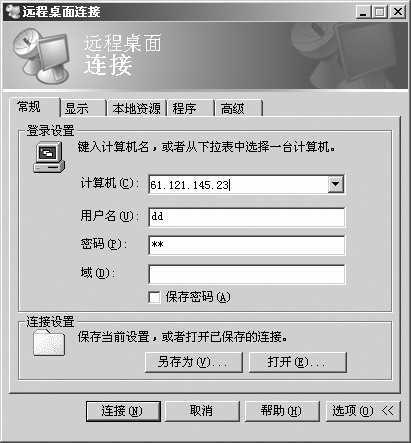The width and height of the screenshot is (411, 443).
Task: Focus the 域 input field
Action: (x=247, y=274)
